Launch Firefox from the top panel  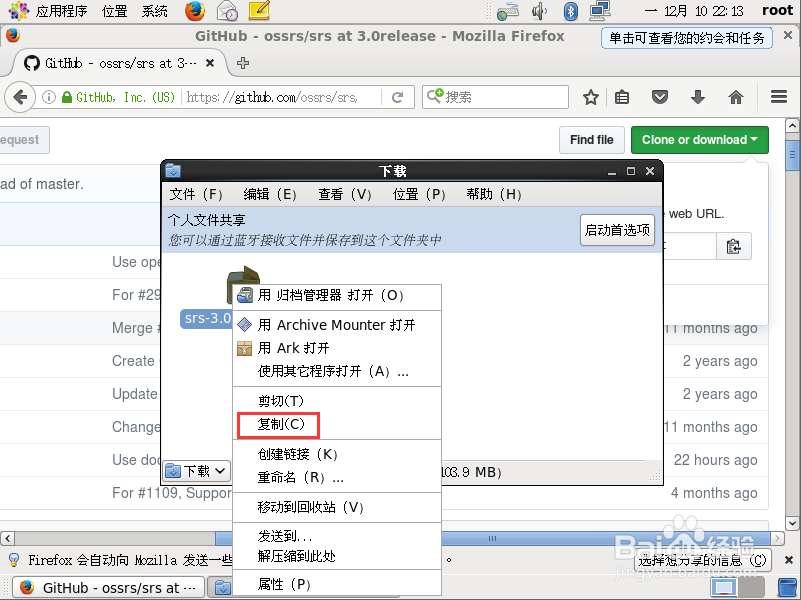tap(195, 11)
